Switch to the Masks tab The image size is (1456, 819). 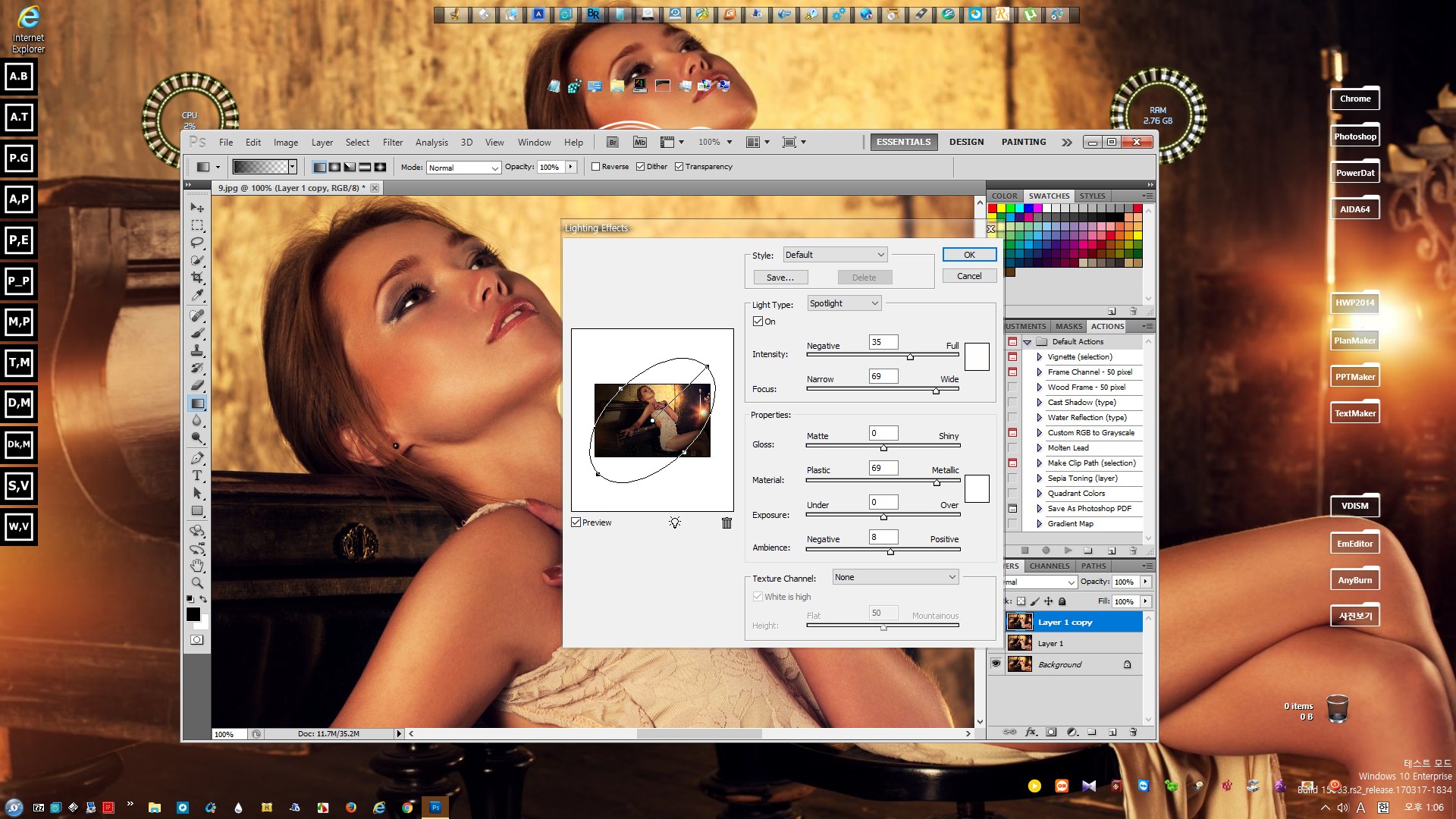[x=1068, y=326]
